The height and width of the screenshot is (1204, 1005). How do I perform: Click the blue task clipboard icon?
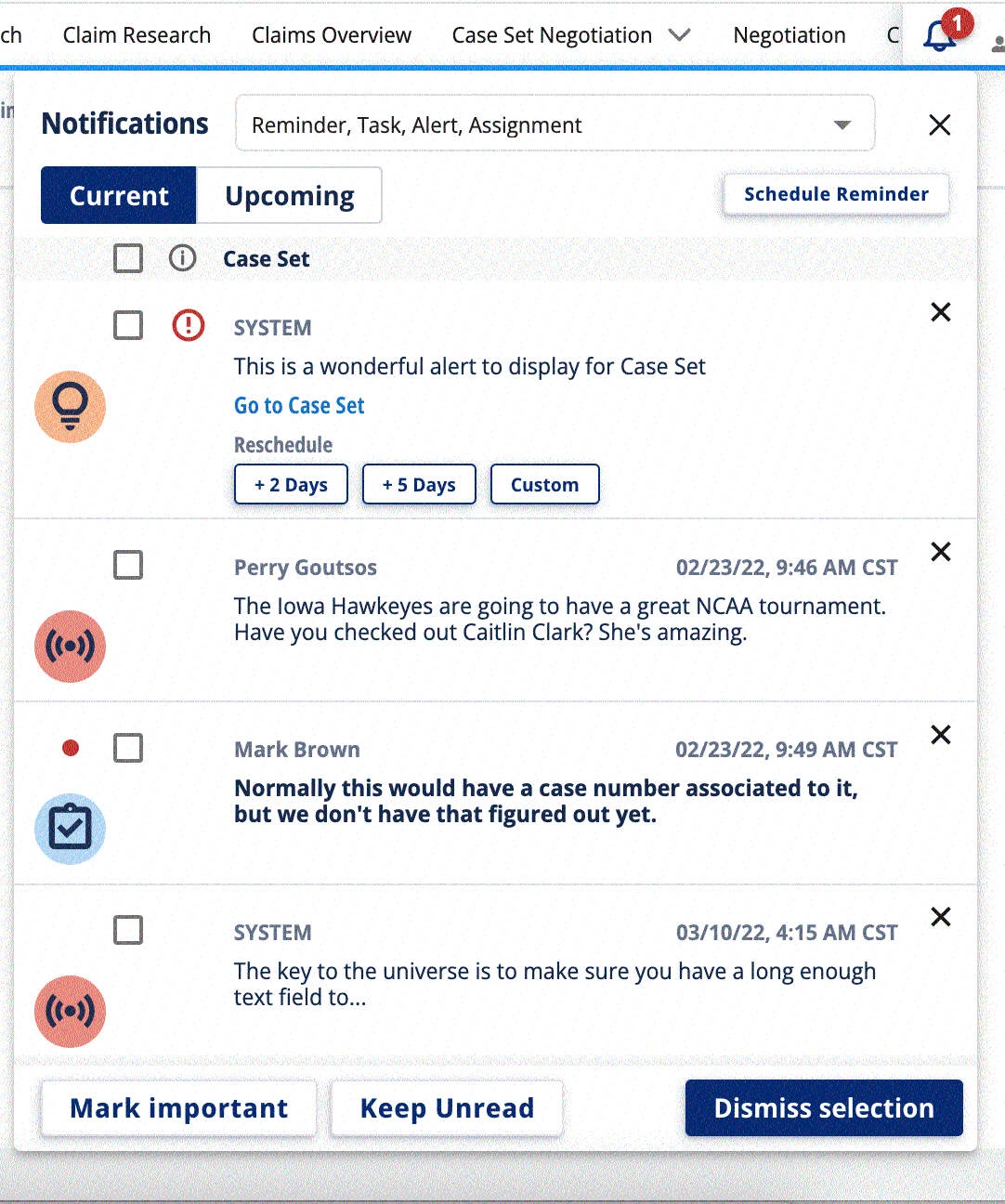(70, 829)
